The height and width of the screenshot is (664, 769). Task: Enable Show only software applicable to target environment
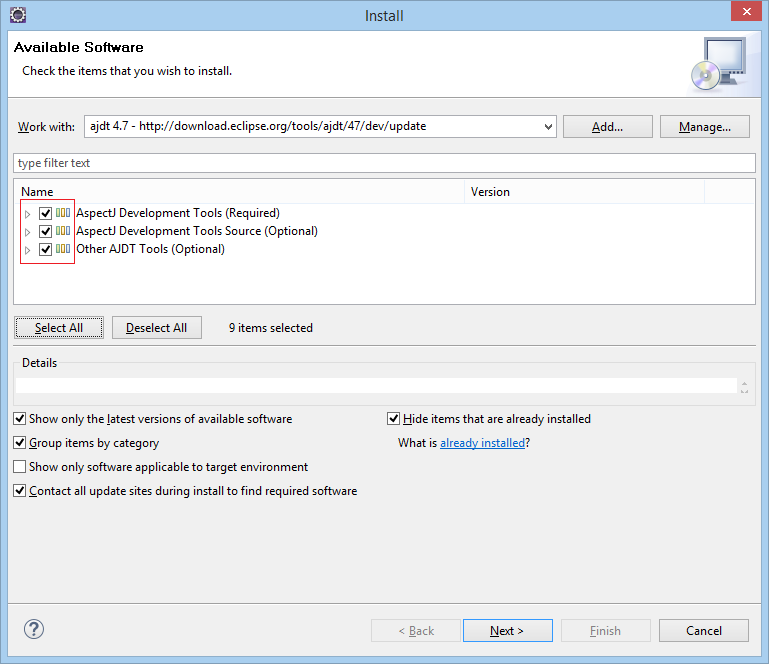point(20,467)
